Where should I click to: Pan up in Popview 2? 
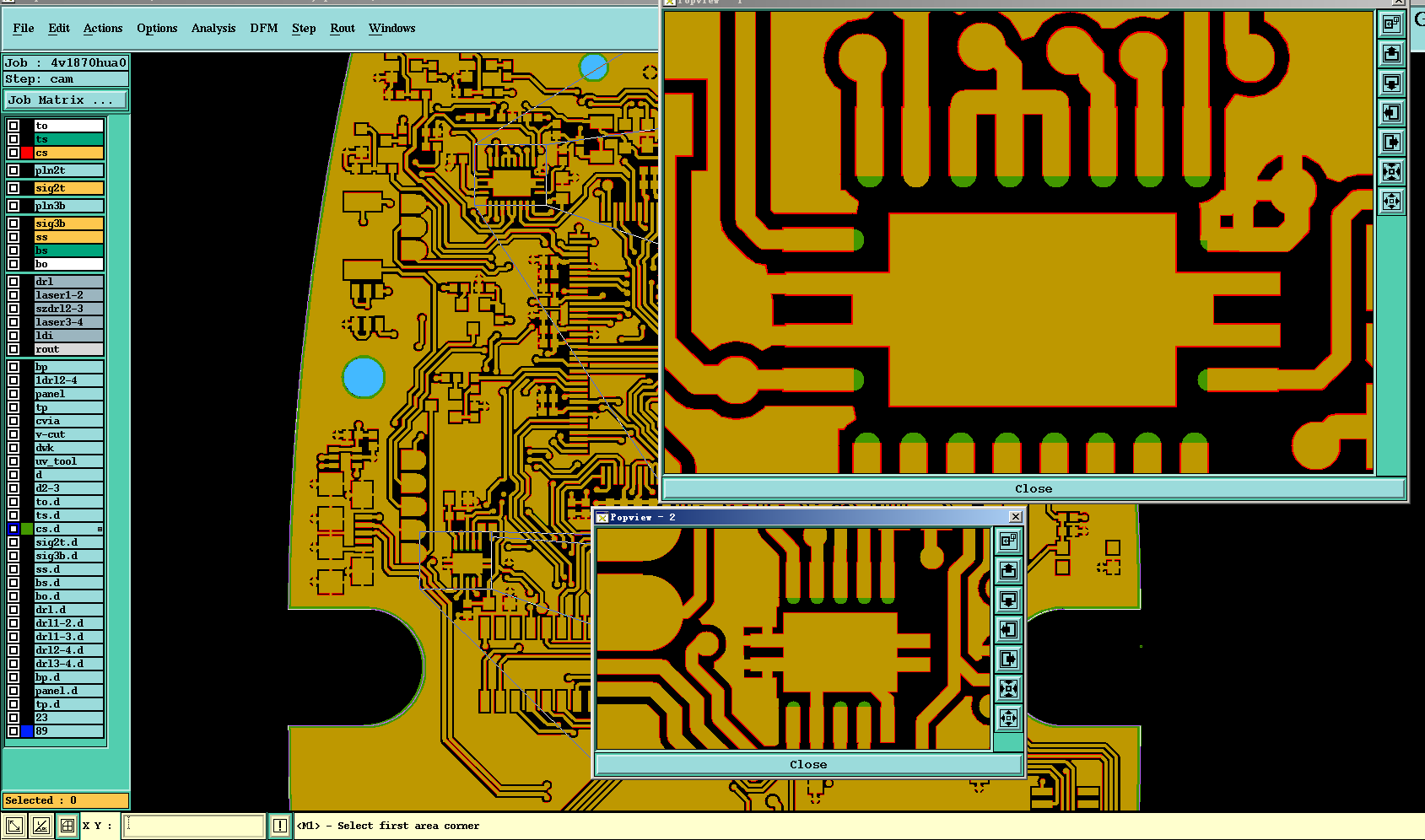[1008, 571]
